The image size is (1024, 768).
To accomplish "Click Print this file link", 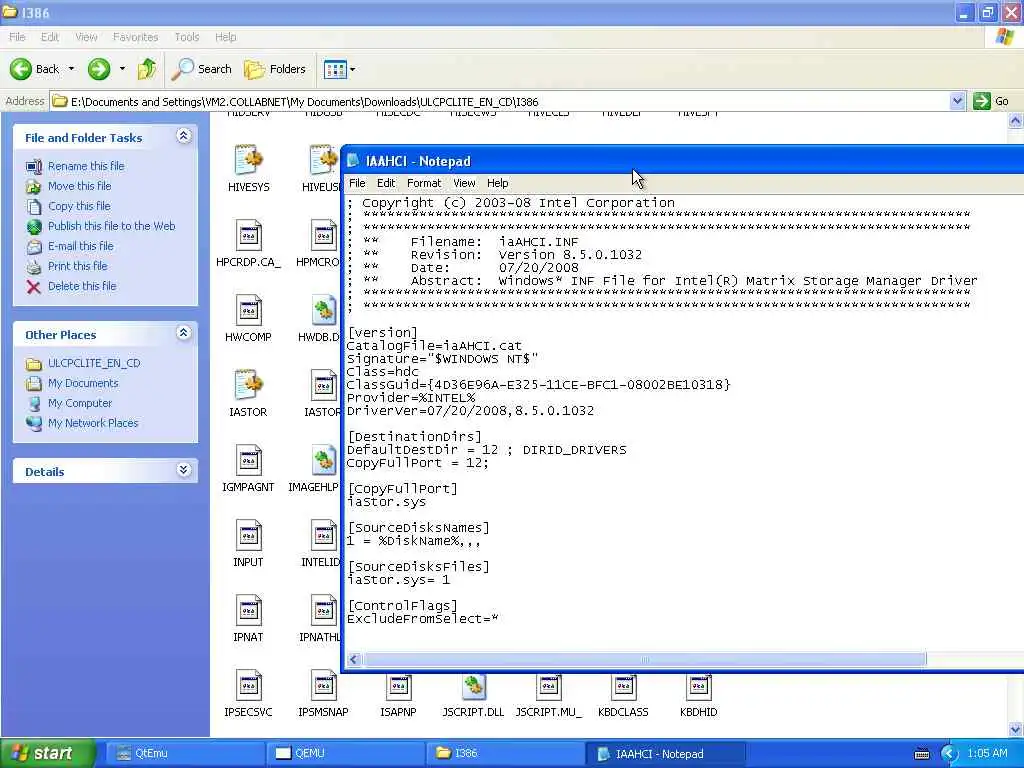I will [78, 266].
